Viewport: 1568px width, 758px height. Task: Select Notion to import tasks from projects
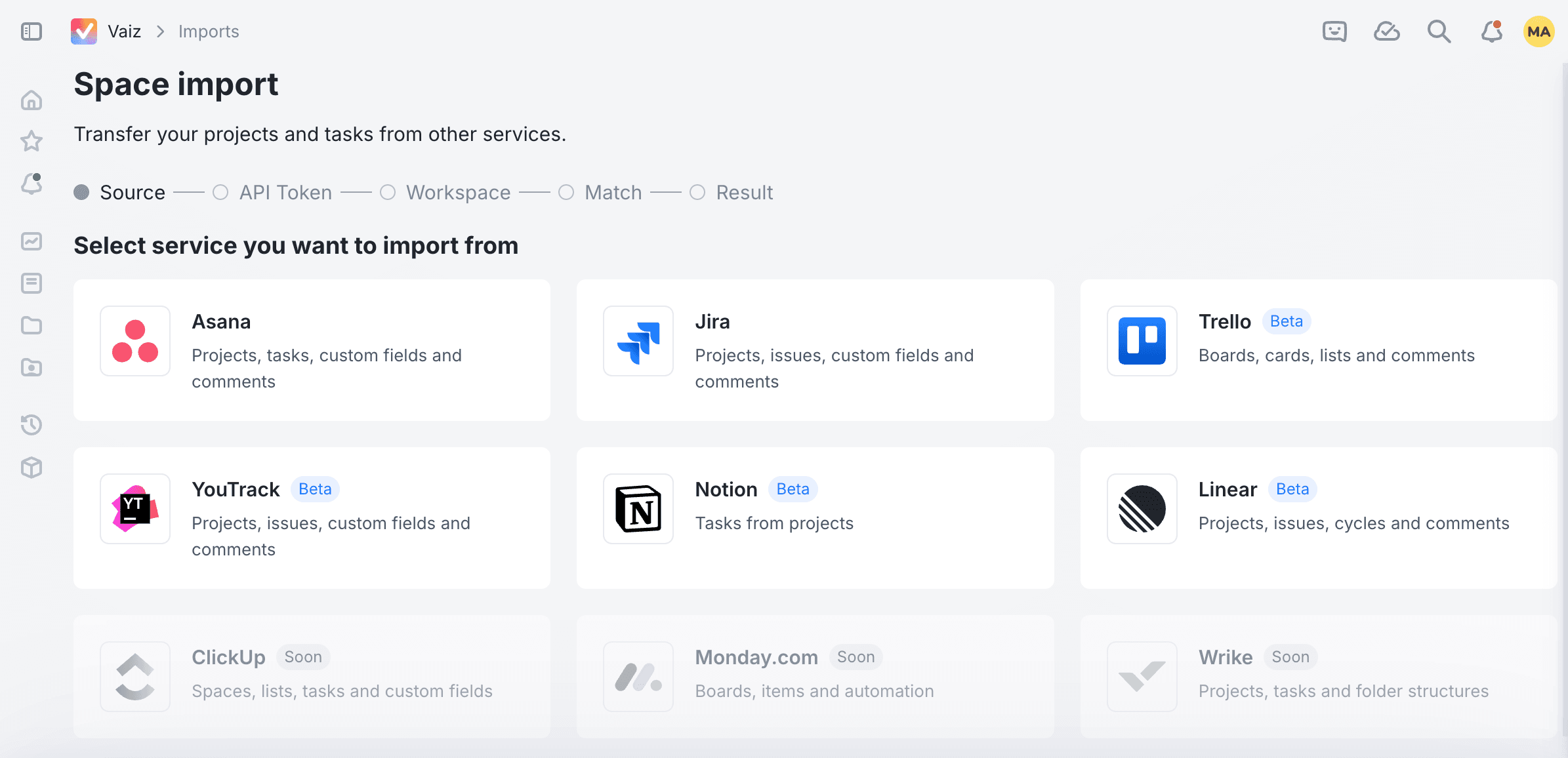[815, 518]
